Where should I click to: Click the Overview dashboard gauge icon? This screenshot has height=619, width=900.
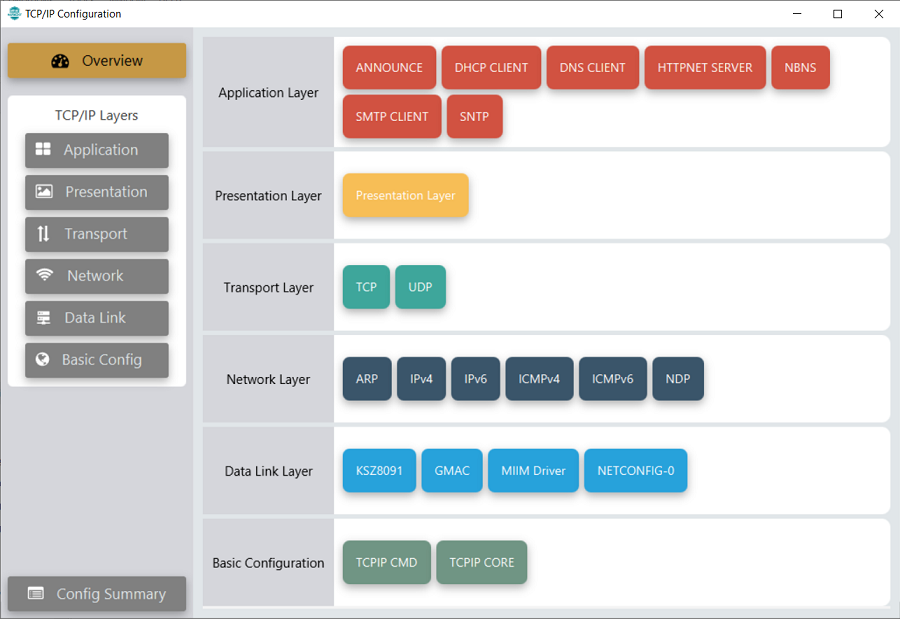click(60, 61)
